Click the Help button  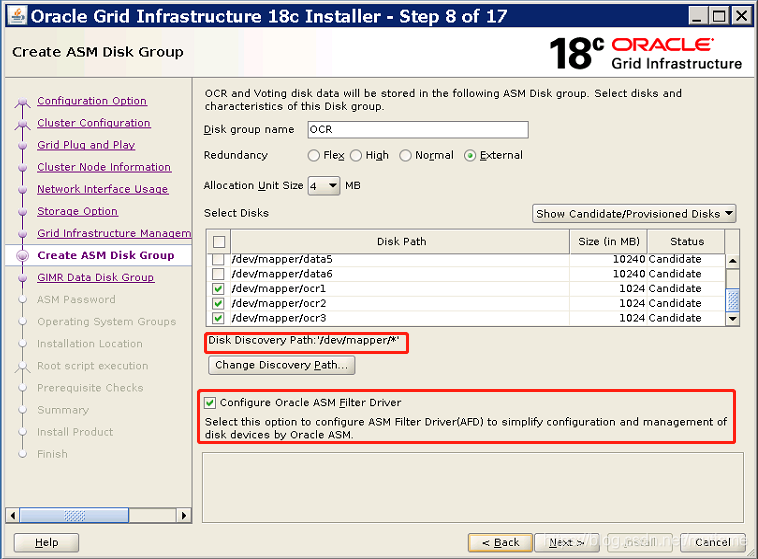click(x=46, y=543)
